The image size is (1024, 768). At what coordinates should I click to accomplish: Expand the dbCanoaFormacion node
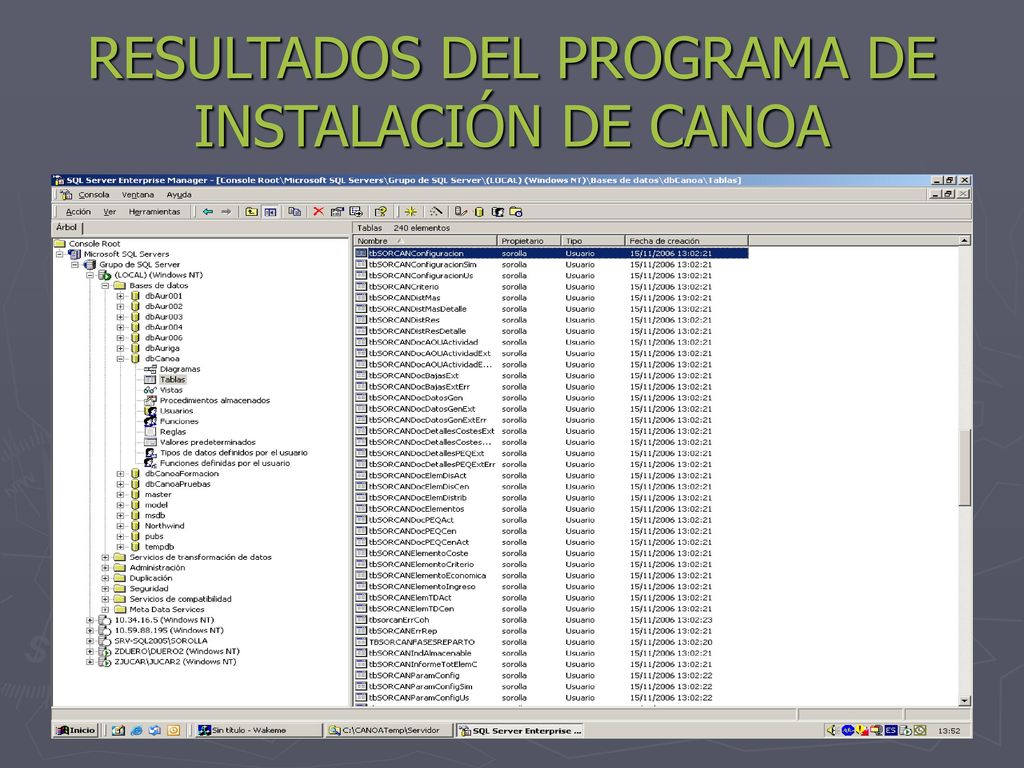[120, 473]
